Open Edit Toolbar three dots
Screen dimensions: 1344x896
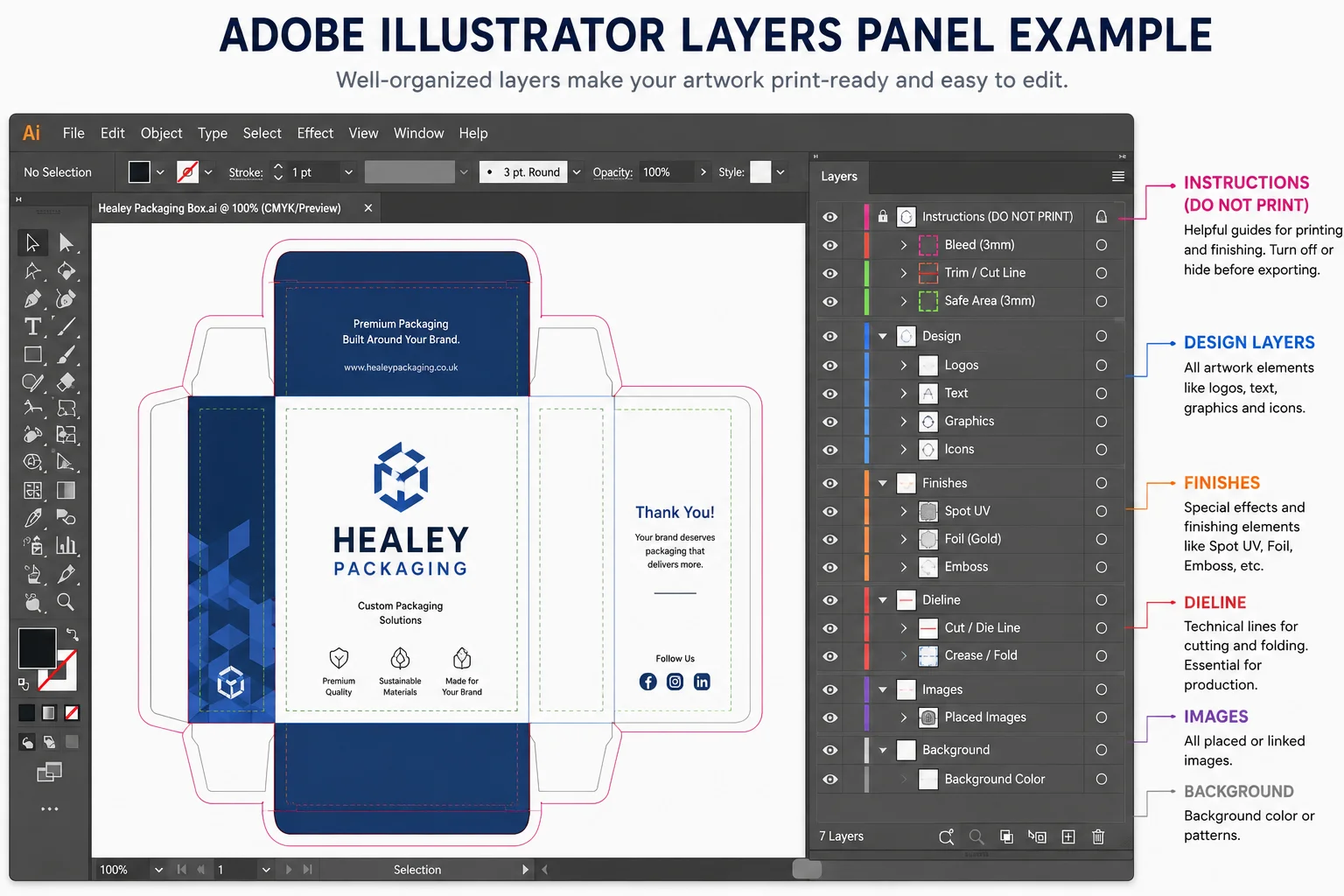(x=50, y=808)
